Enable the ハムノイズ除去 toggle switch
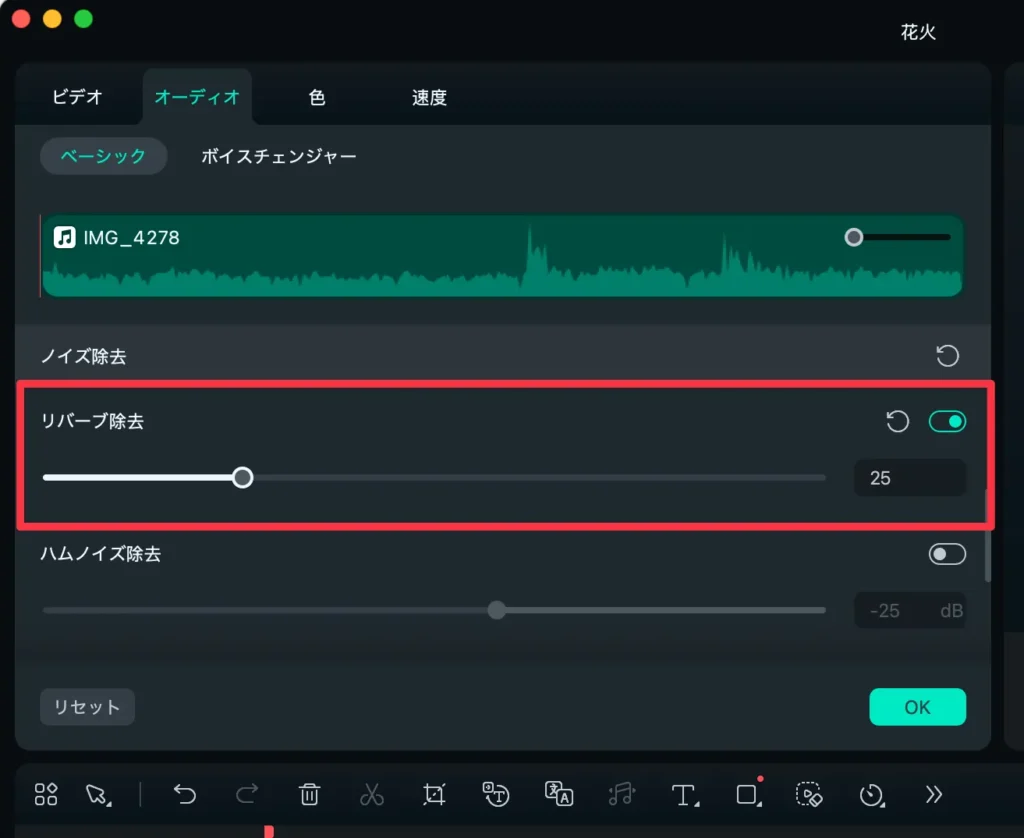Image resolution: width=1024 pixels, height=838 pixels. pyautogui.click(x=947, y=554)
